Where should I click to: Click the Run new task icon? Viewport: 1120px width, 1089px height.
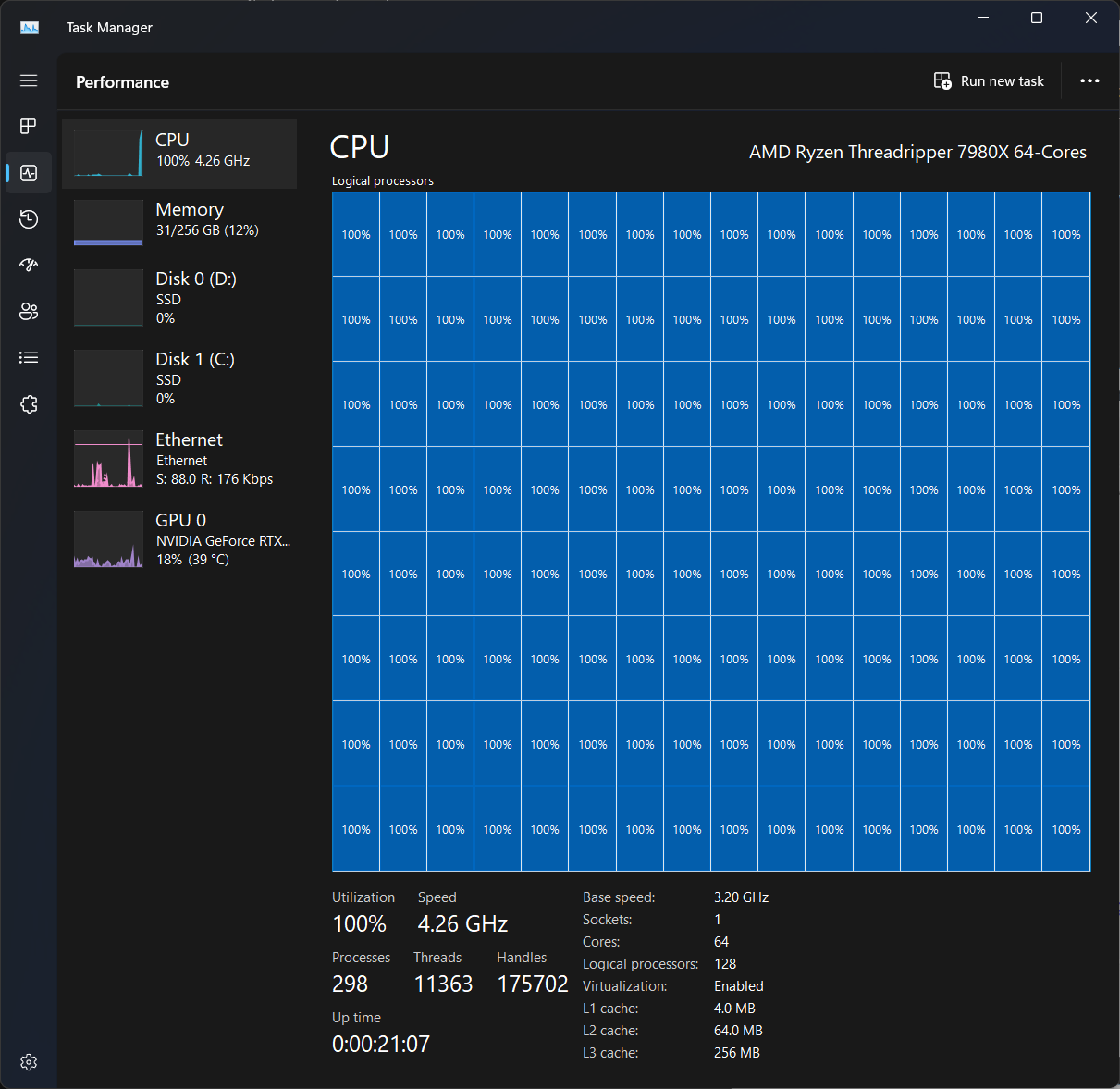pos(942,81)
